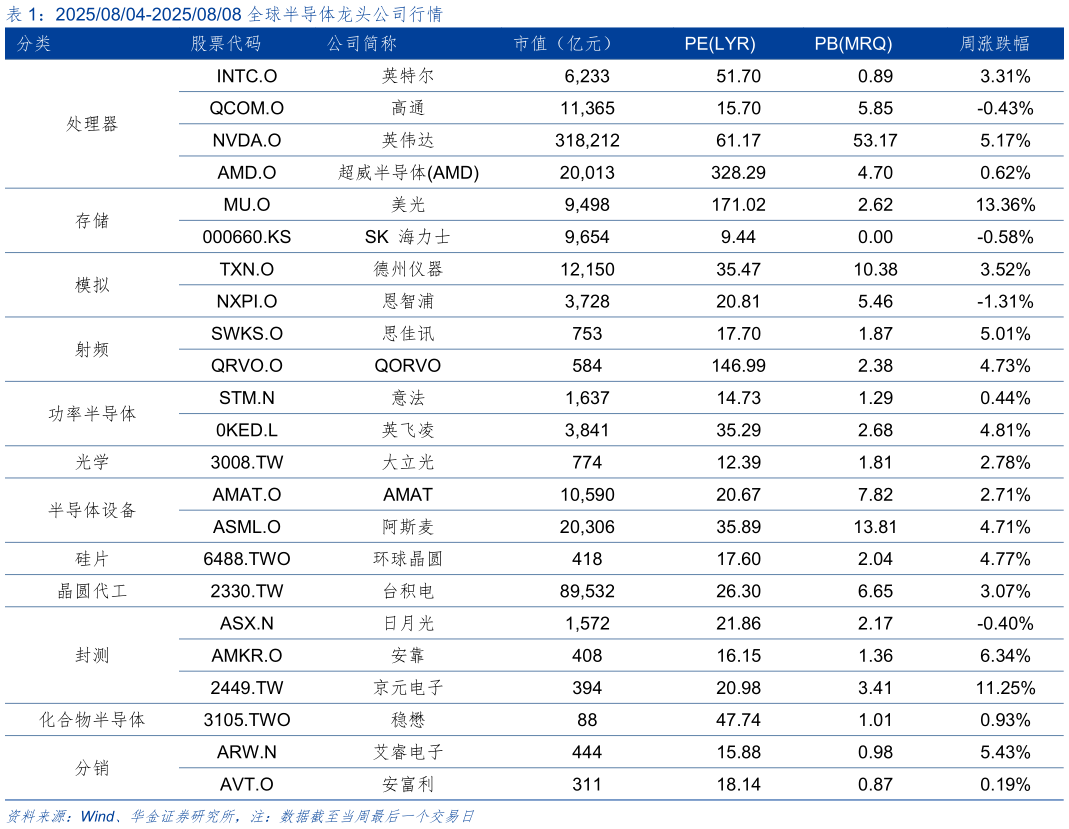Click company name 超威半导体(AMD)
Image resolution: width=1069 pixels, height=829 pixels.
(x=408, y=172)
